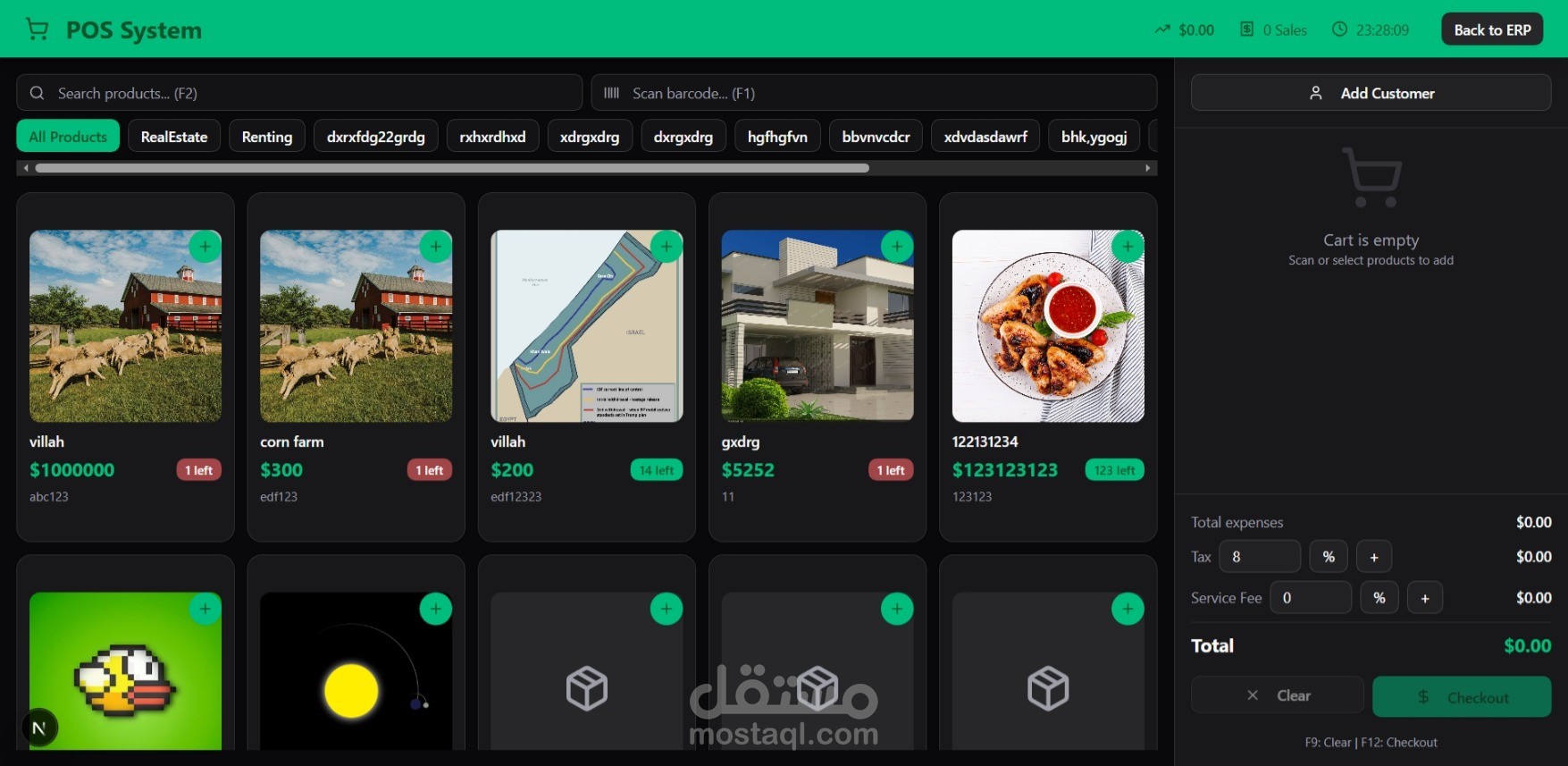Click the shopping cart logo icon in header
This screenshot has height=766, width=1568.
pyautogui.click(x=37, y=29)
